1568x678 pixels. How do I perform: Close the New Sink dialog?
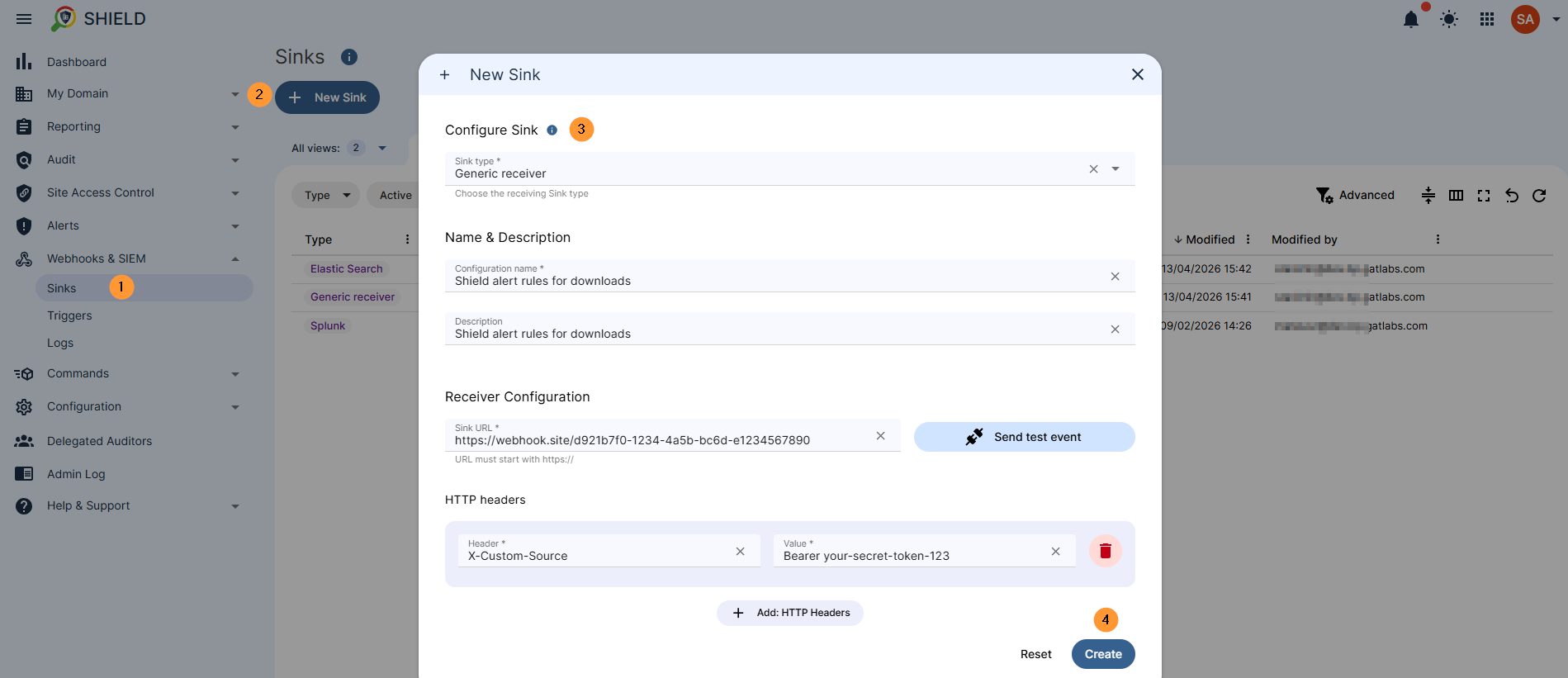click(x=1138, y=74)
